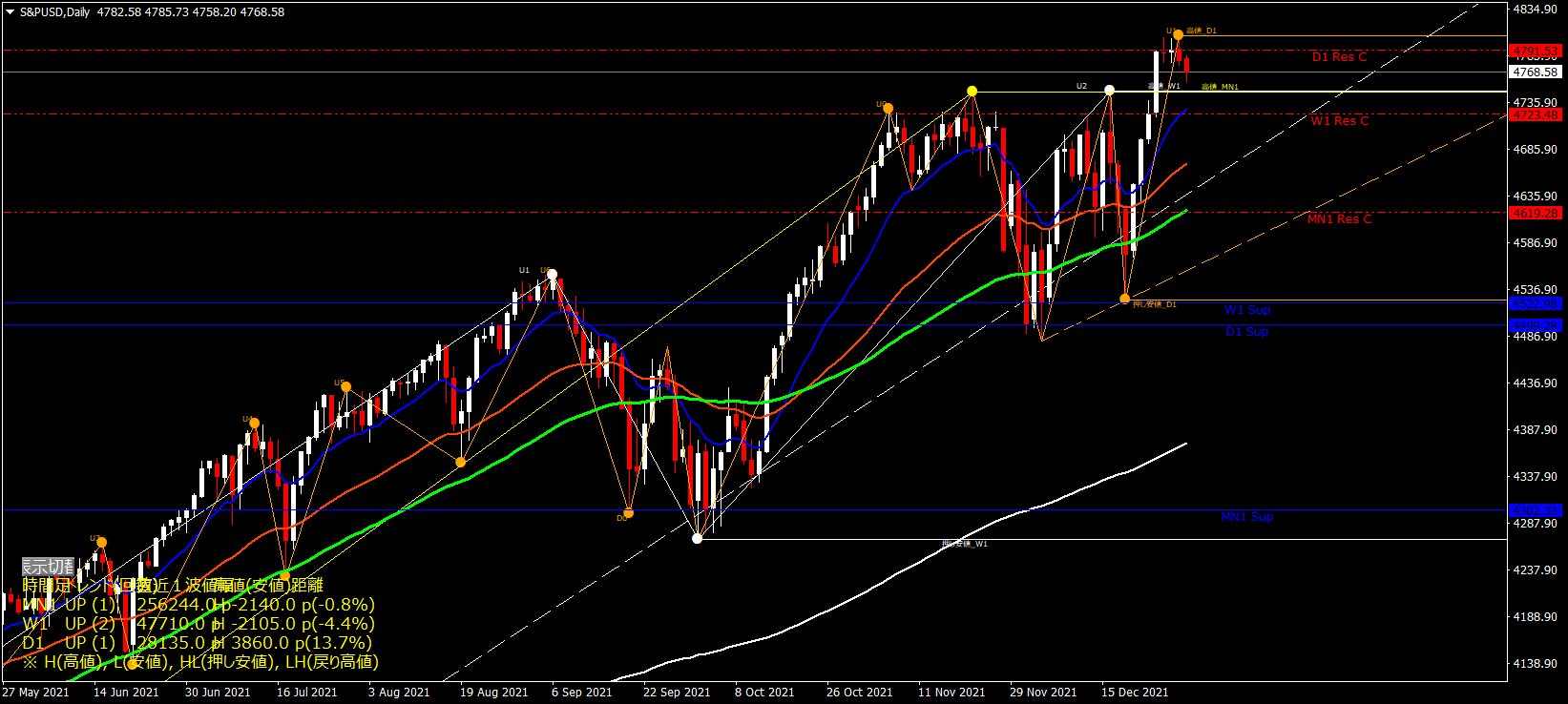Click the 29 Nov 2021 date label
Viewport: 1568px width, 704px height.
pos(1043,693)
